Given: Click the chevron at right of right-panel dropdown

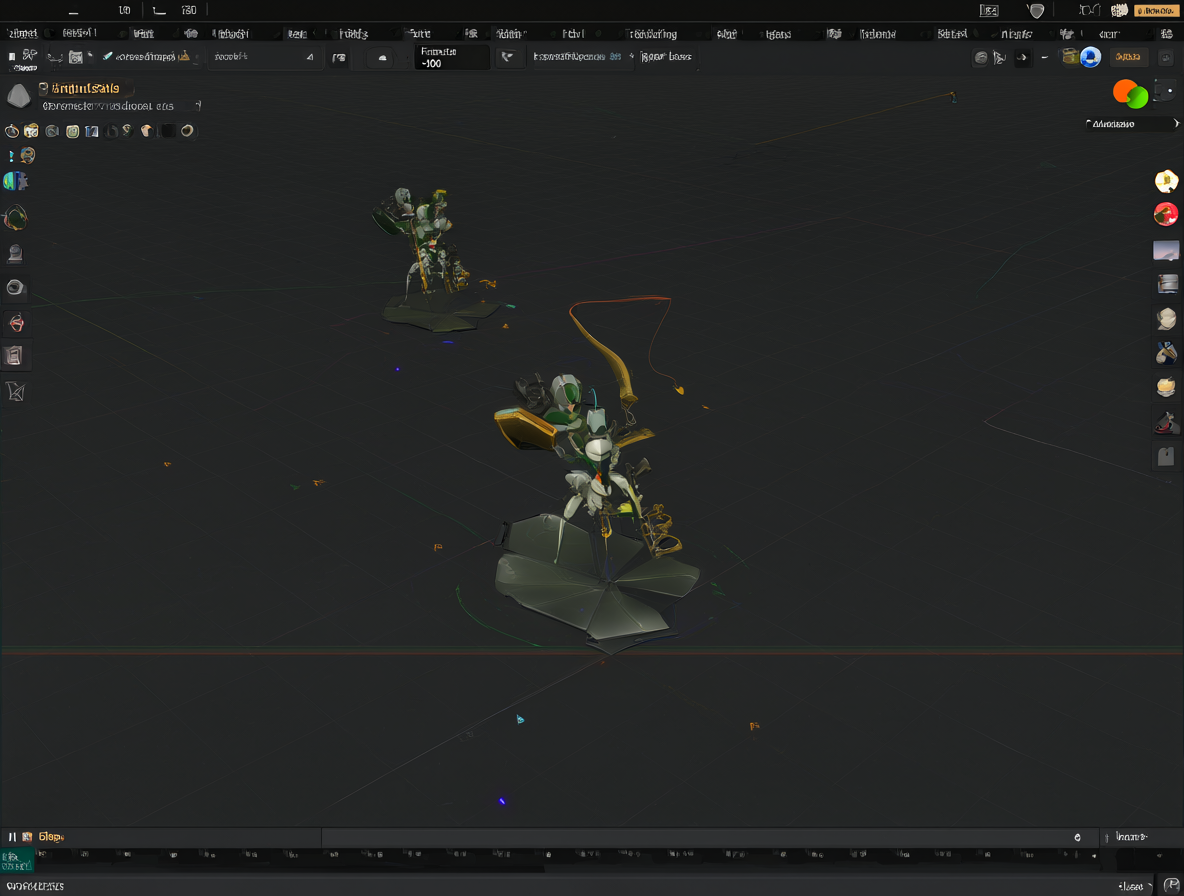Looking at the screenshot, I should [x=1176, y=124].
